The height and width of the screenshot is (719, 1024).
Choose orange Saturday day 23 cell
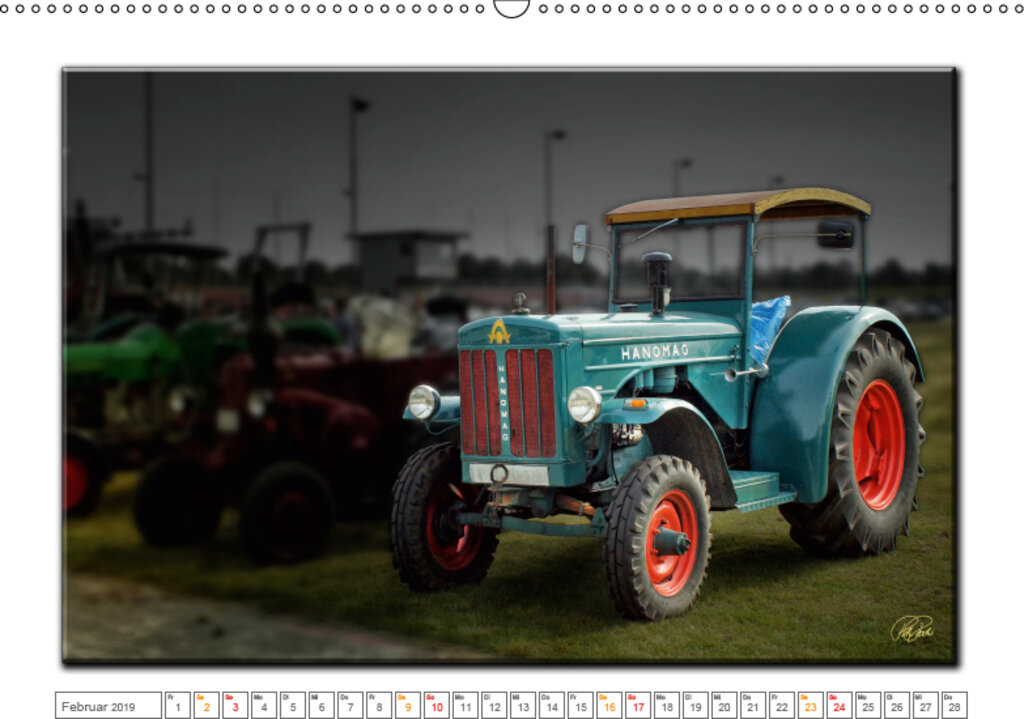[810, 706]
